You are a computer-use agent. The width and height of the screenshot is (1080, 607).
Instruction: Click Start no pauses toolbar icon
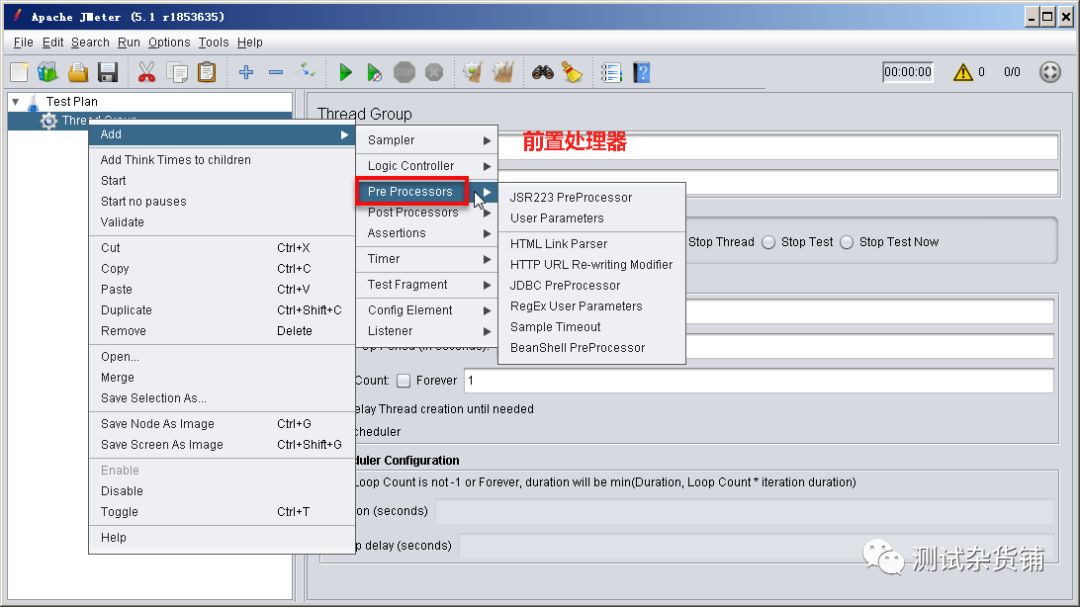374,72
